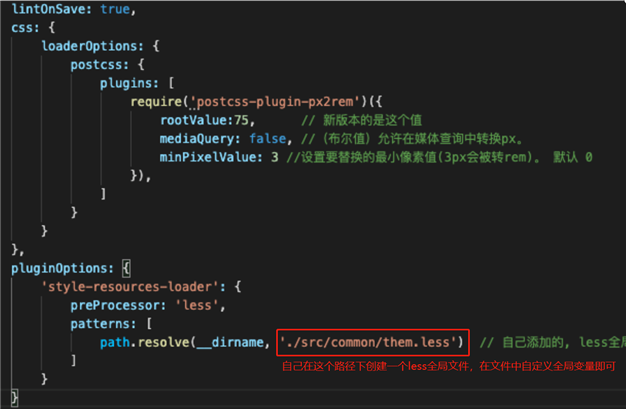Click the 'resolve' method name
This screenshot has height=409, width=626.
point(164,342)
